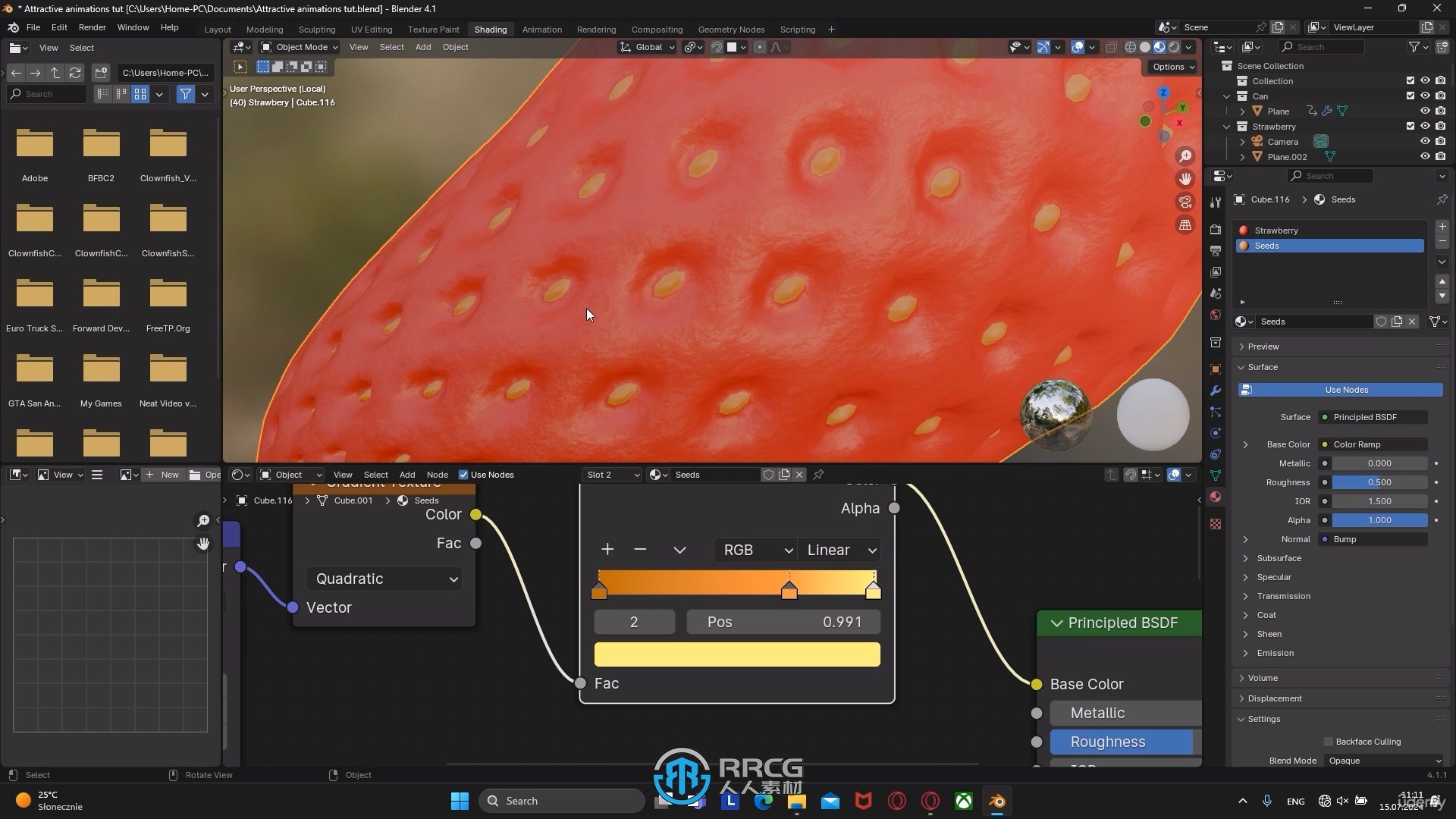Open the Quadratic gradient type dropdown
The image size is (1456, 819).
[384, 579]
